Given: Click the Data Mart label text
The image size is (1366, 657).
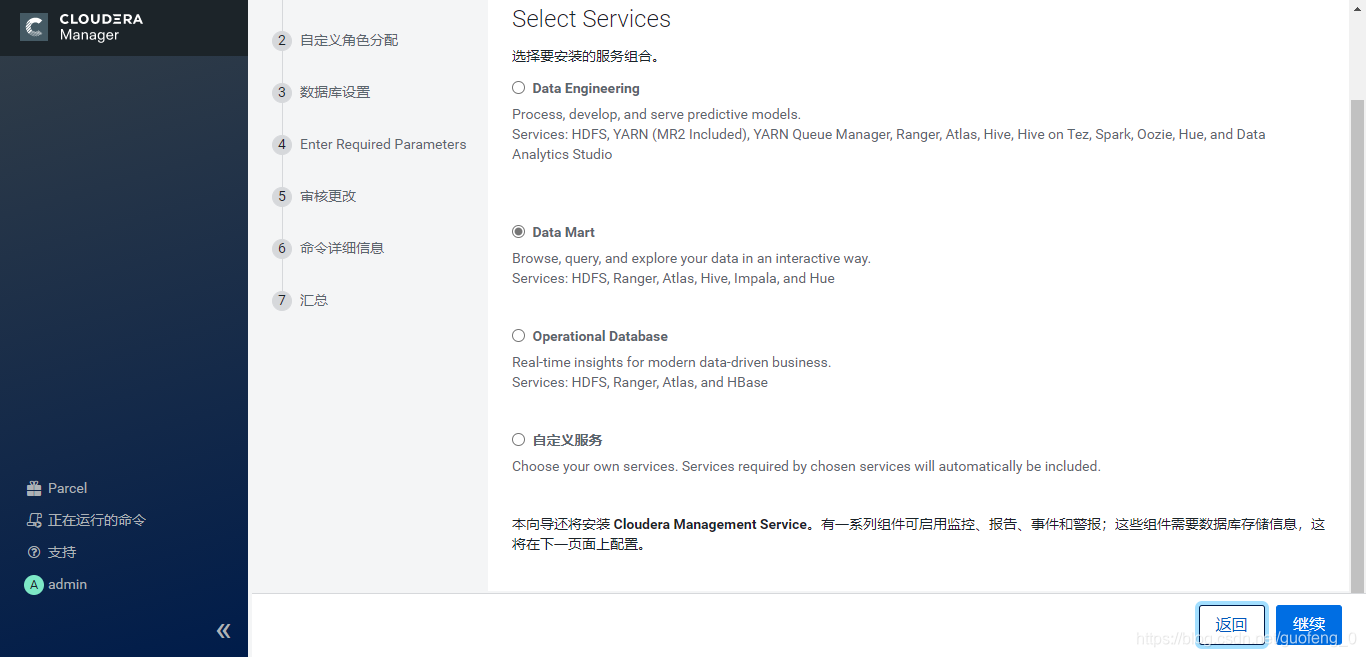Looking at the screenshot, I should [563, 232].
